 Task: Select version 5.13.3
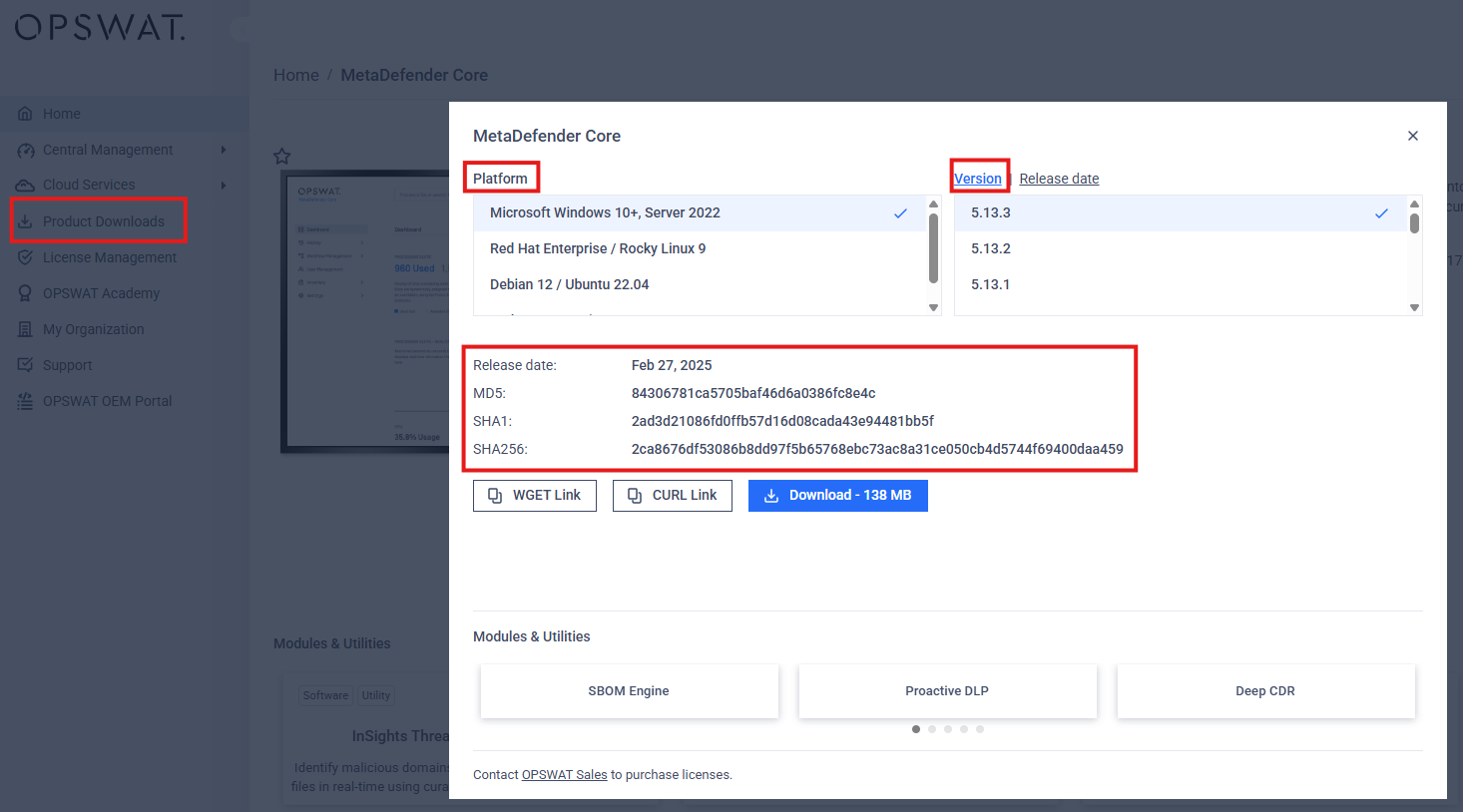tap(1181, 212)
